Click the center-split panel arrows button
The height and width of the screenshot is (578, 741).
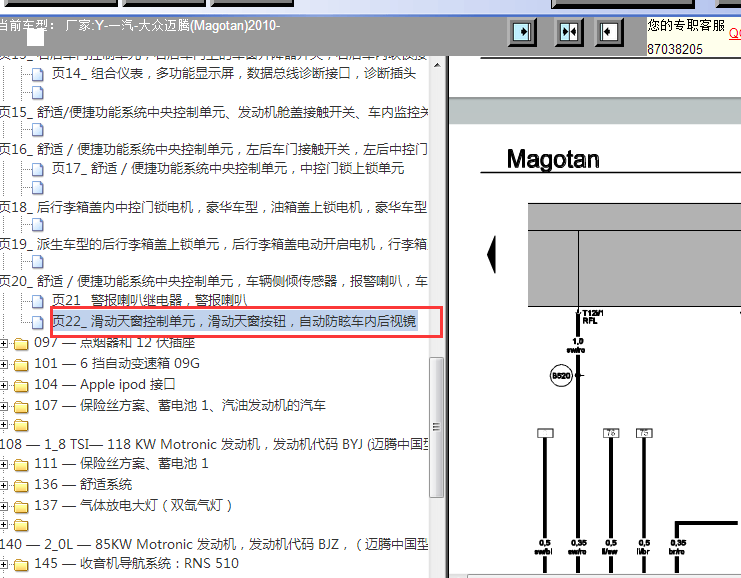point(569,32)
